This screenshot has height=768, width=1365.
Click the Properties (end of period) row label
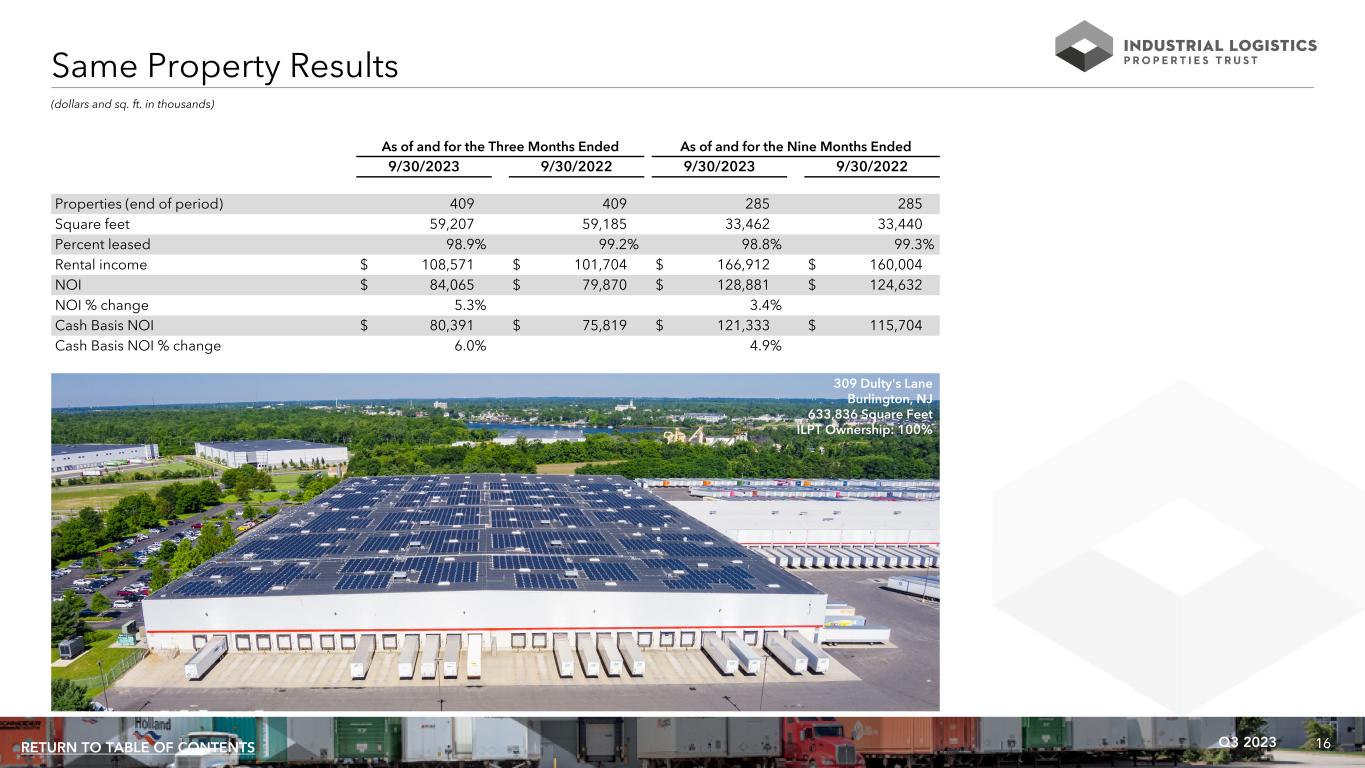[139, 204]
